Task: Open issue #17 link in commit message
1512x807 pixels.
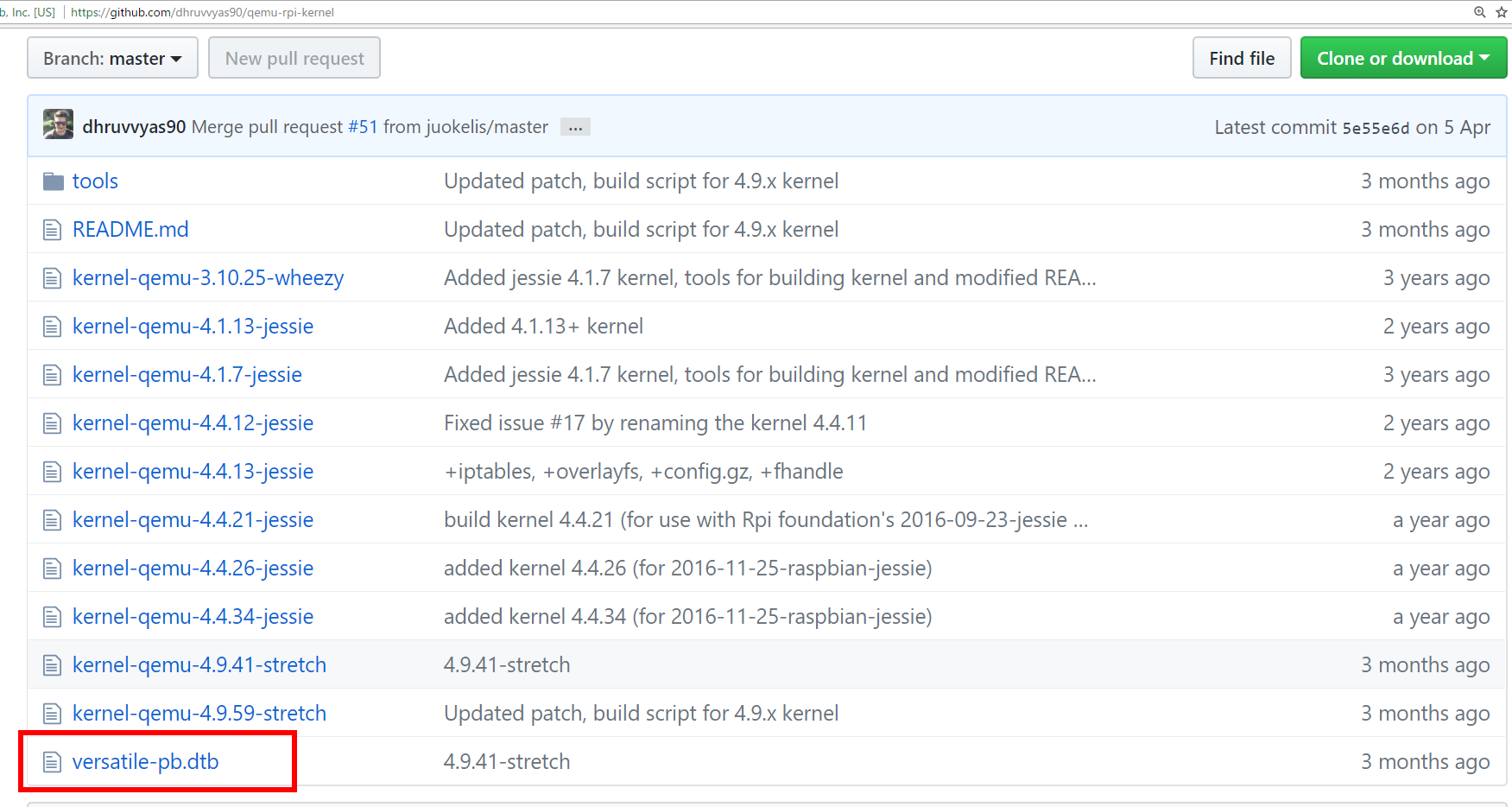Action: coord(567,423)
